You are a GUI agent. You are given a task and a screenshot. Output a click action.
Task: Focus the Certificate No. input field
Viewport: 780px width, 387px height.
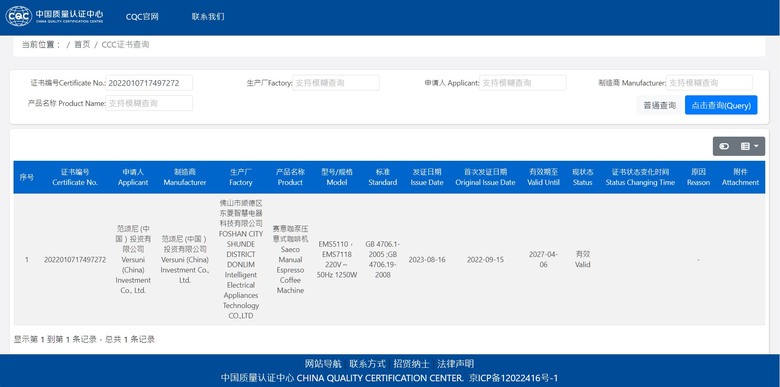(x=149, y=83)
